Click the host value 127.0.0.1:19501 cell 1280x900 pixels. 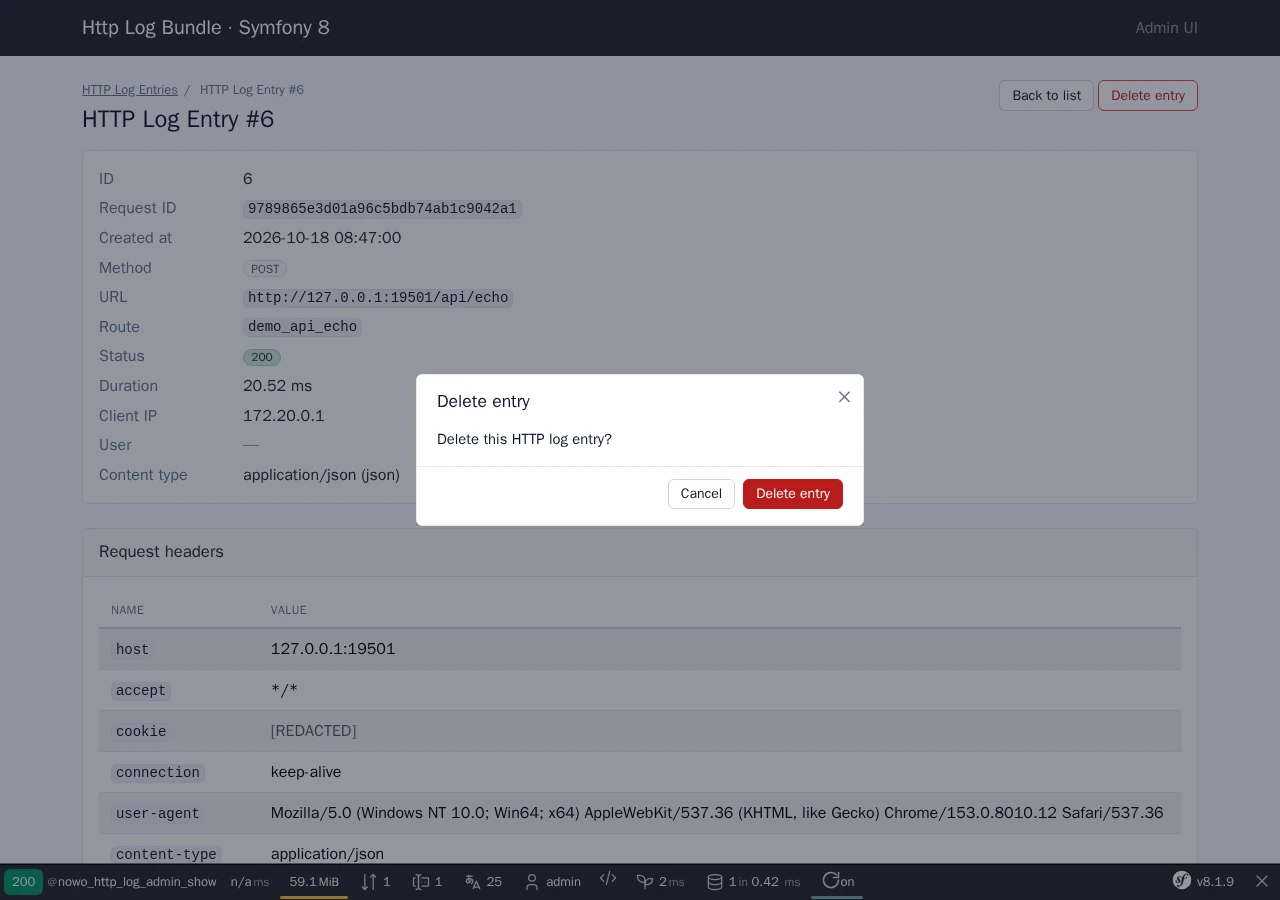coord(720,649)
